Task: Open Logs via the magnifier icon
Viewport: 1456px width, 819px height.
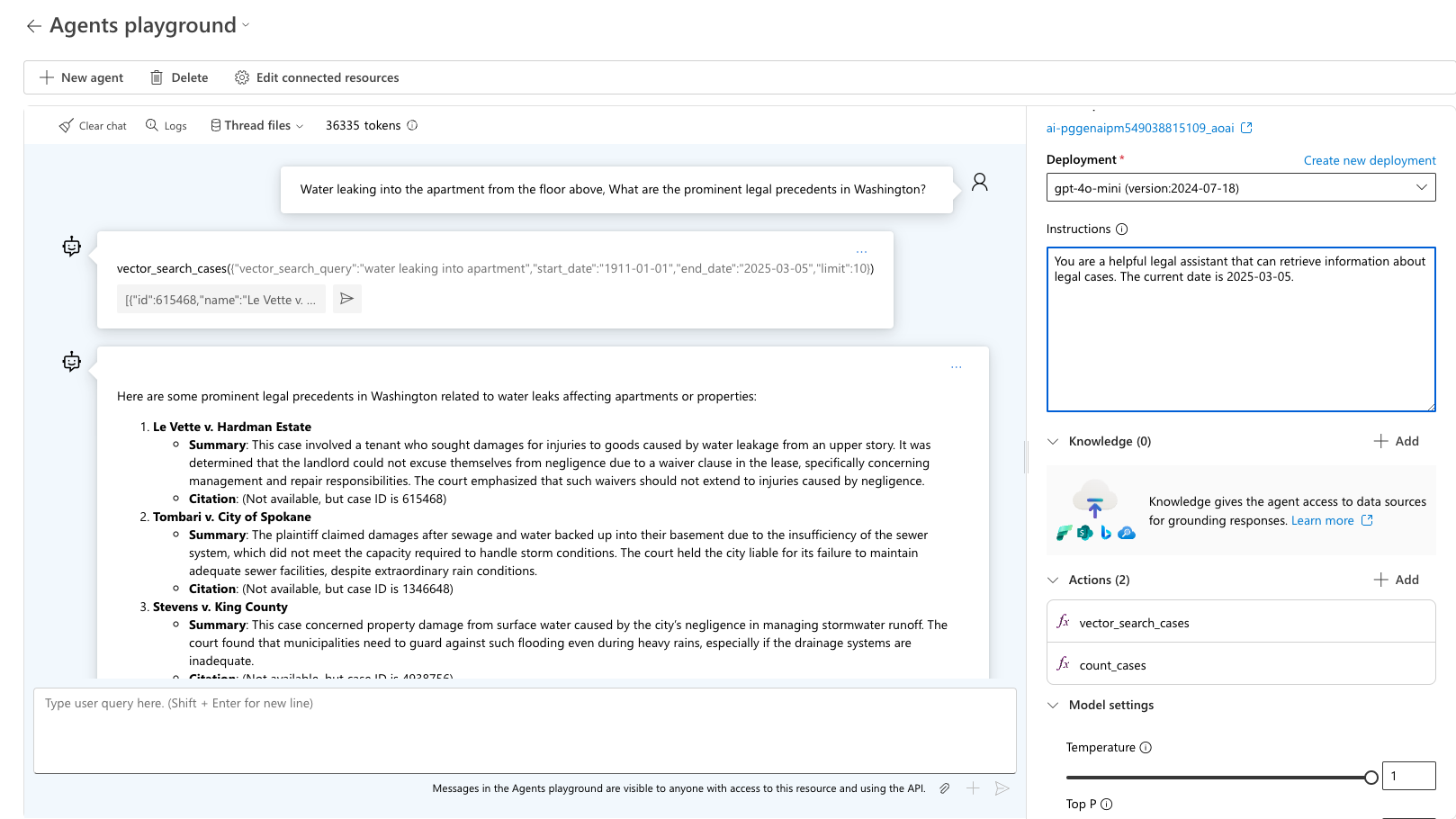Action: point(150,125)
